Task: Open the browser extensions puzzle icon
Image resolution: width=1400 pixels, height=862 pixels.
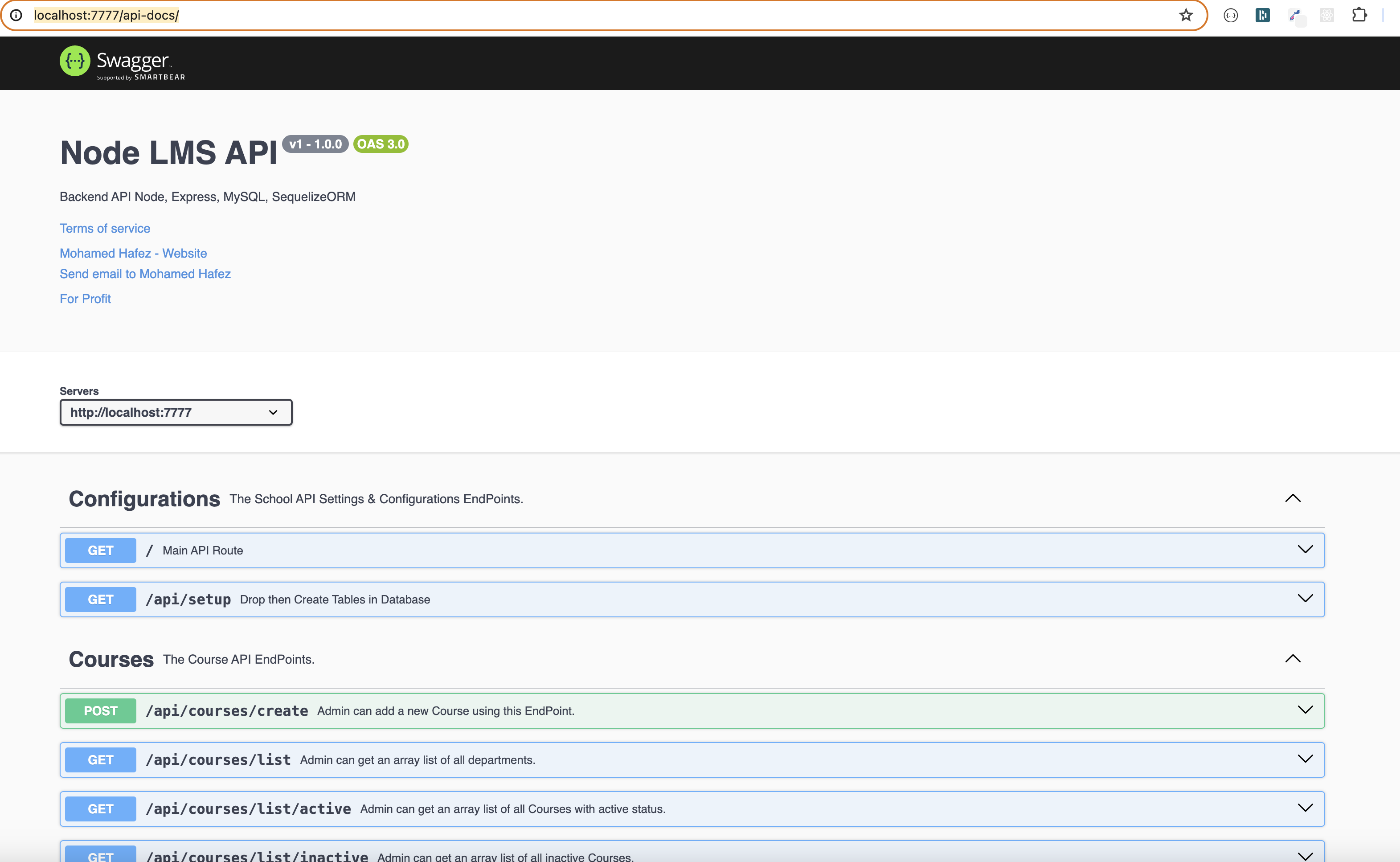Action: tap(1359, 16)
